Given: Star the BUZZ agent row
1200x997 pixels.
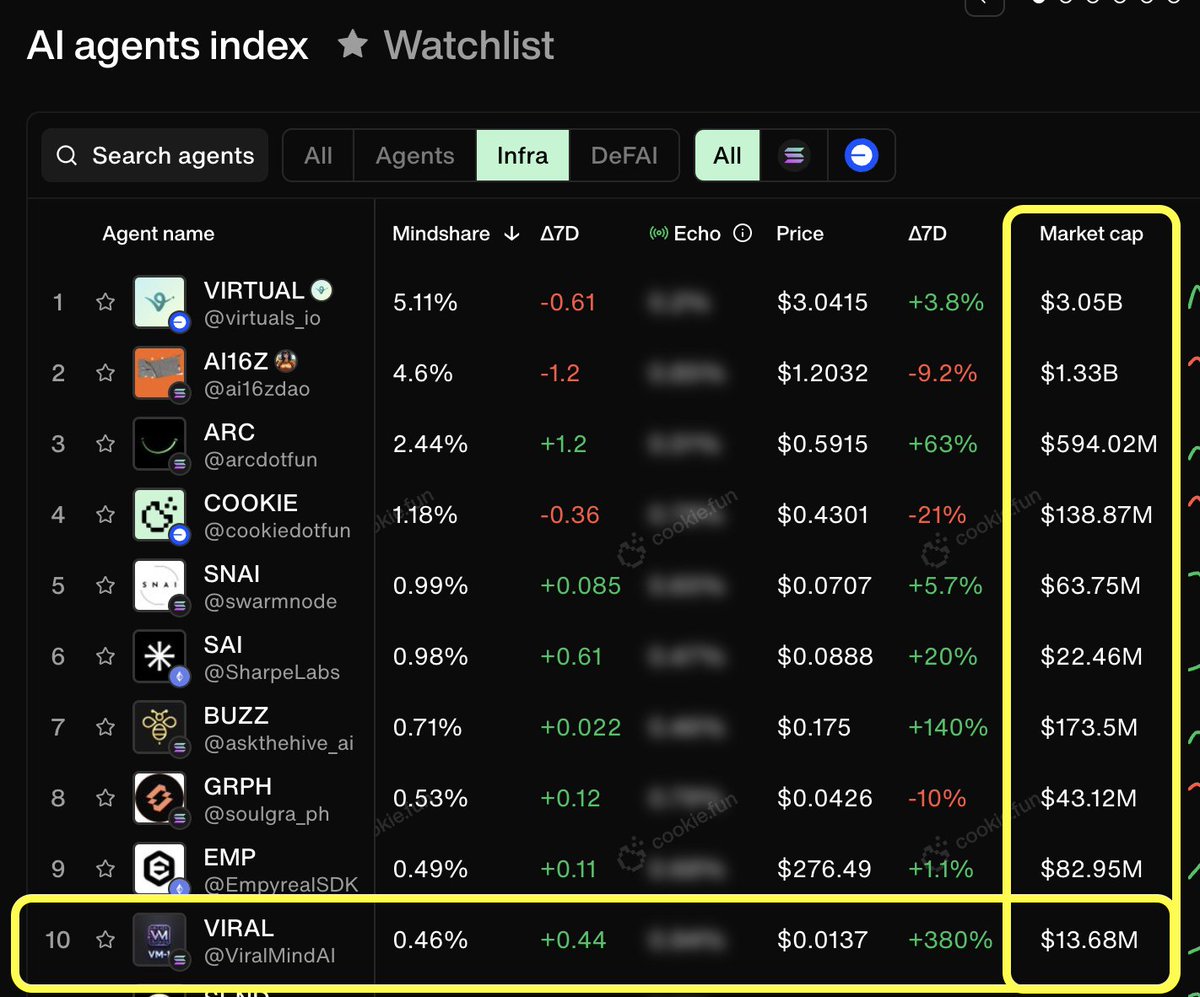Looking at the screenshot, I should (x=105, y=727).
